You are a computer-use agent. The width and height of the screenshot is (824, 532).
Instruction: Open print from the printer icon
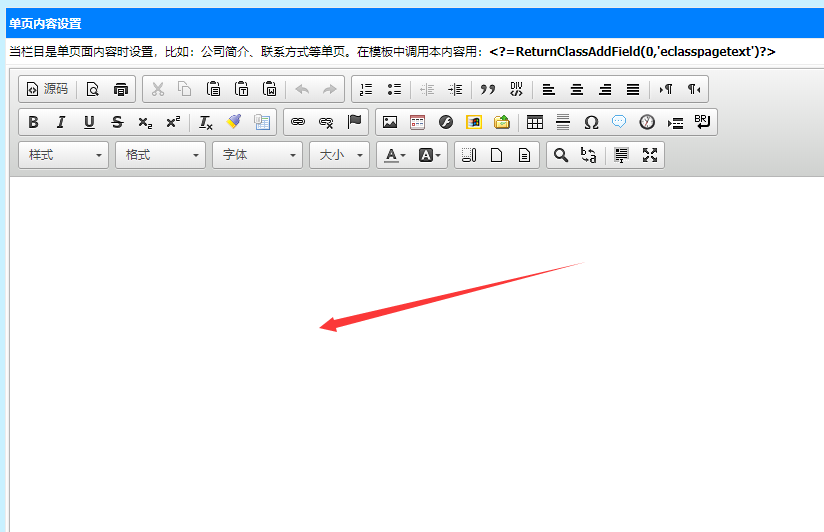point(121,89)
